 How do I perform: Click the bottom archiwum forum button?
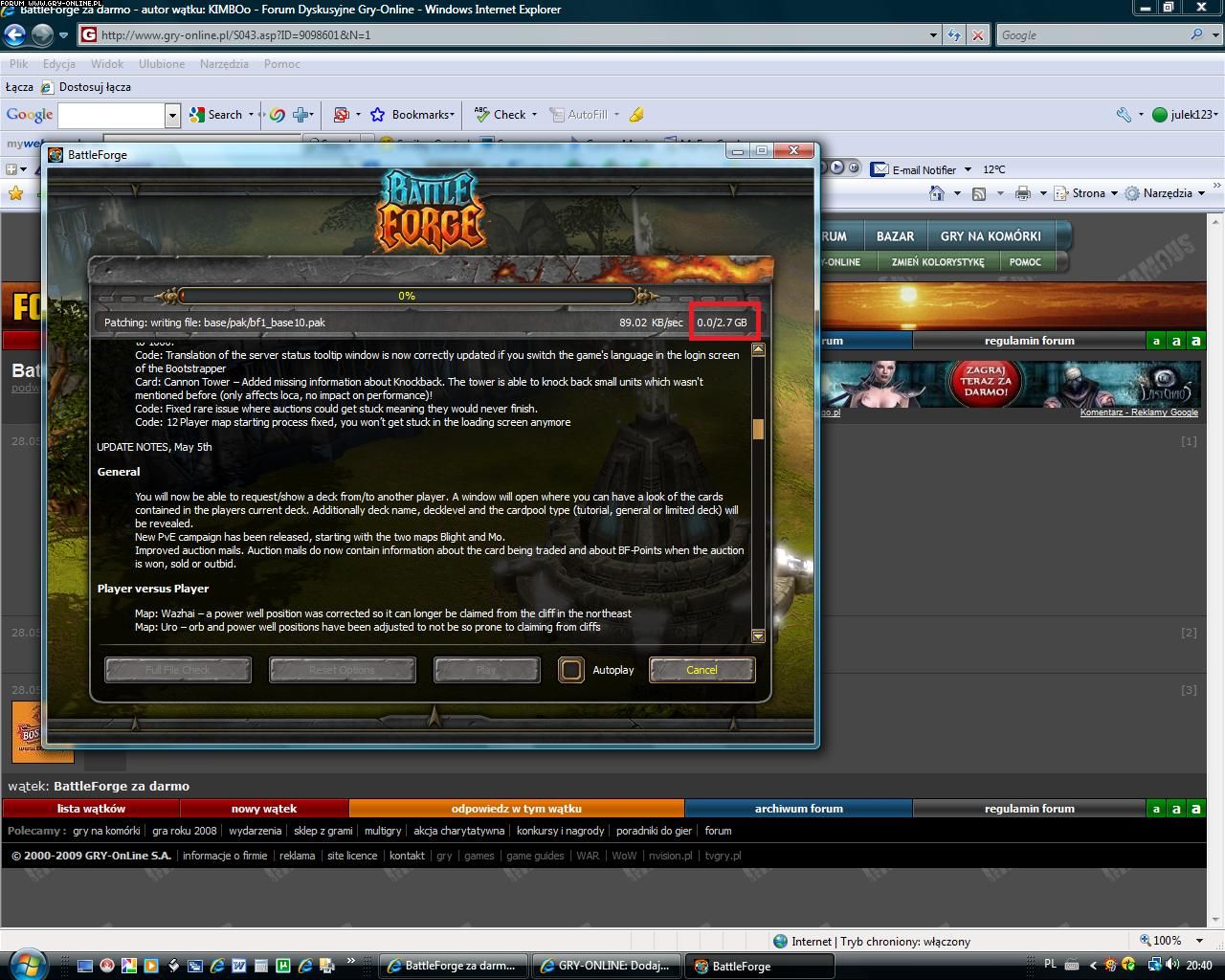coord(799,809)
